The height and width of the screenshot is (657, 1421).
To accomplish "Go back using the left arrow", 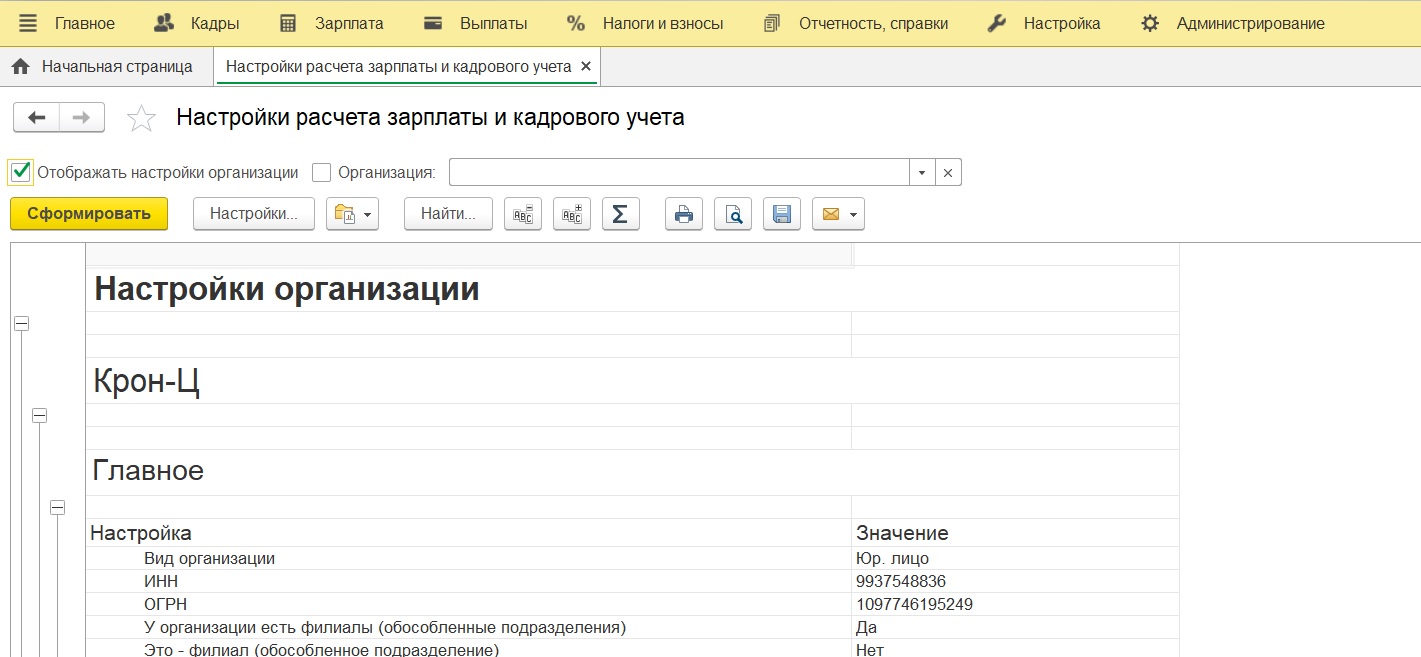I will pyautogui.click(x=37, y=118).
